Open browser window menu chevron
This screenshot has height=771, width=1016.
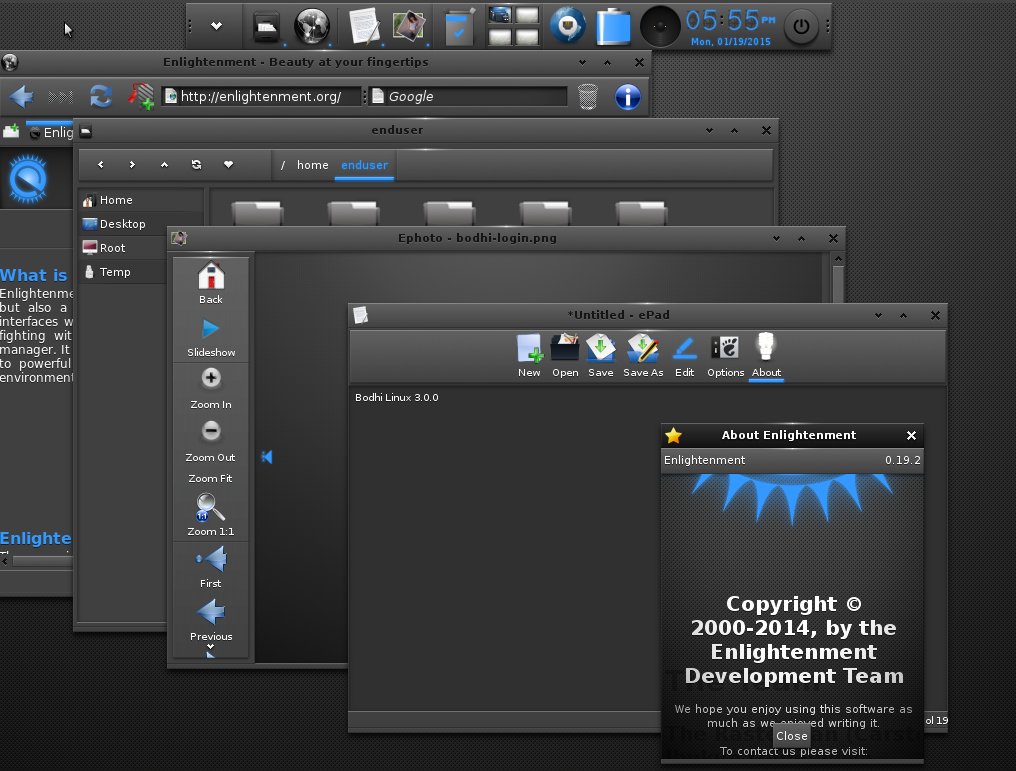(x=583, y=62)
